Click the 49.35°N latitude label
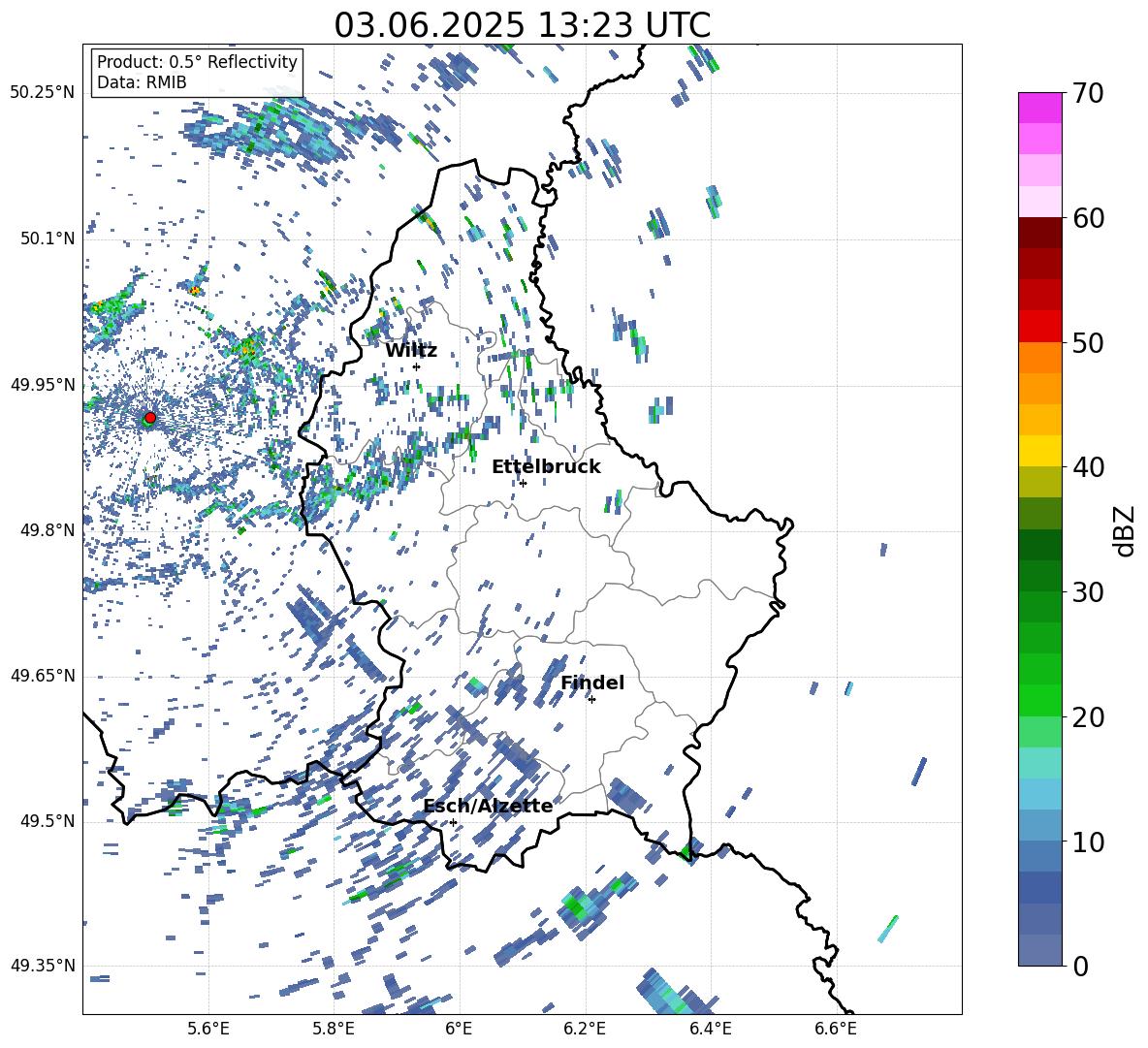Screen dimensions: 1148x1048 click(x=43, y=966)
